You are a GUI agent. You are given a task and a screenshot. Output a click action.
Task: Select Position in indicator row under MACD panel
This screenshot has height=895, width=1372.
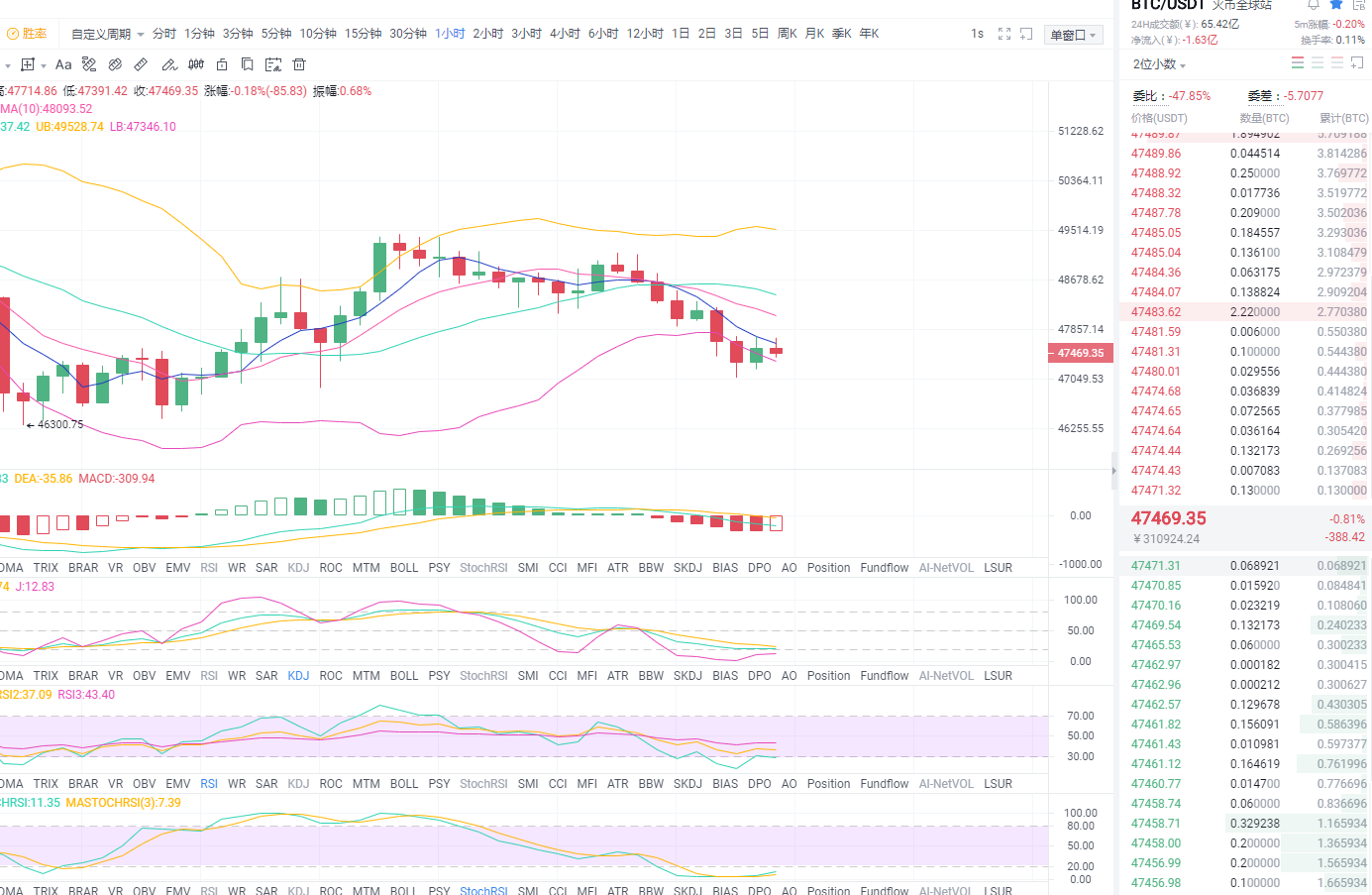828,568
